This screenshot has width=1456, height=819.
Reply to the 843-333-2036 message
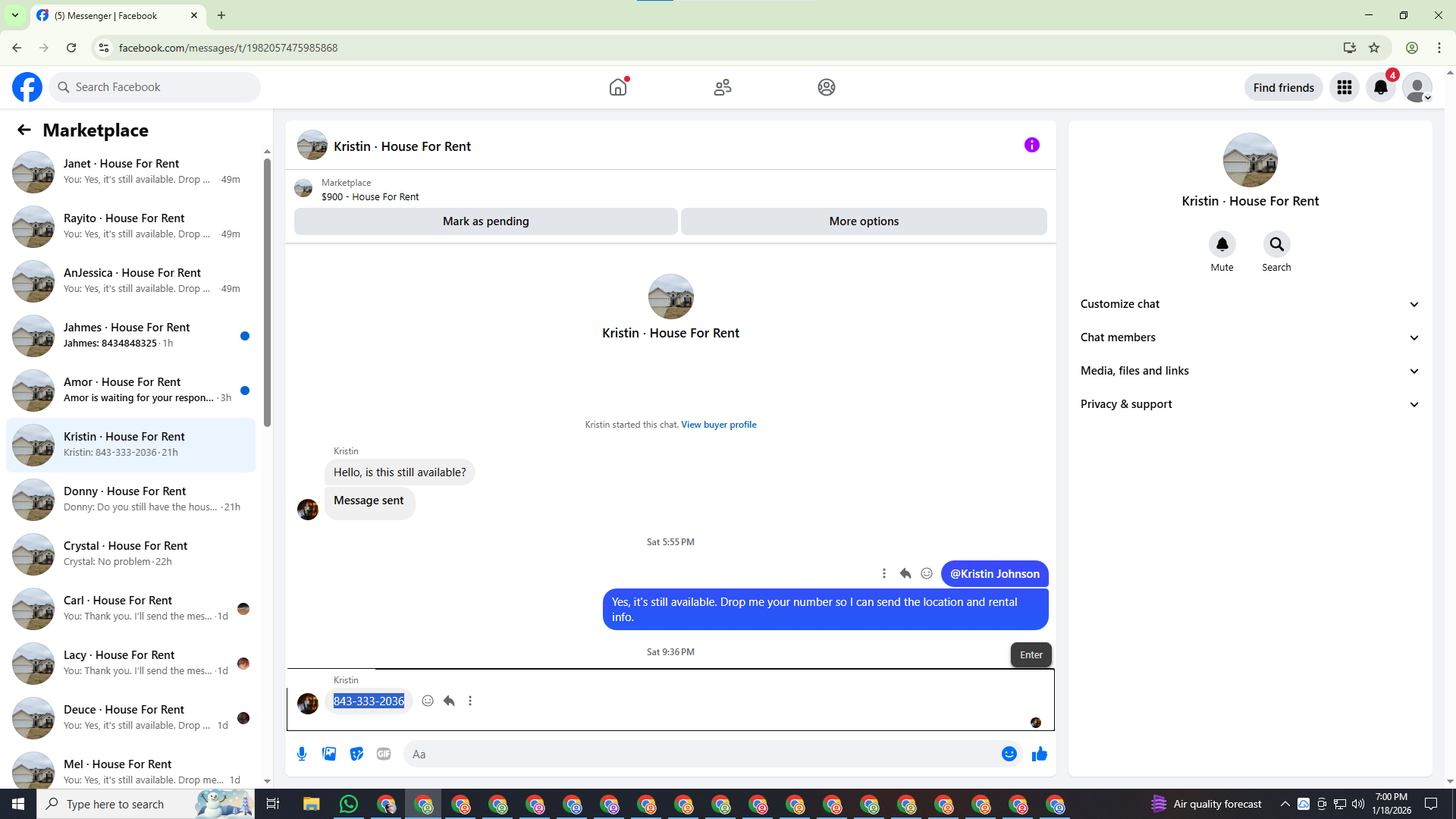pyautogui.click(x=449, y=701)
